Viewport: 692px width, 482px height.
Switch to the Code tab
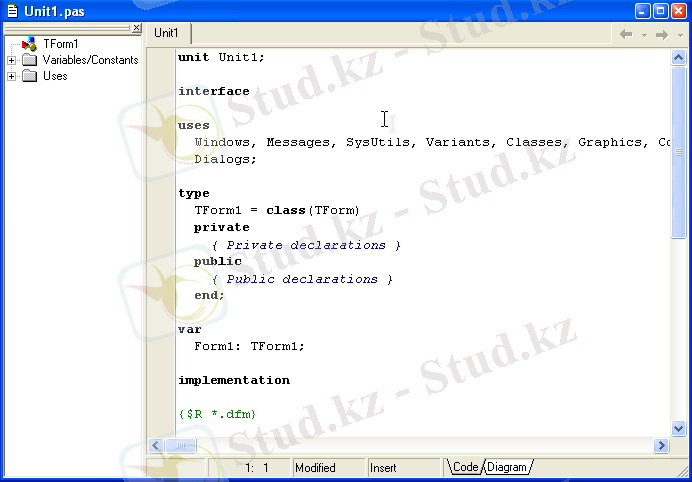point(465,467)
